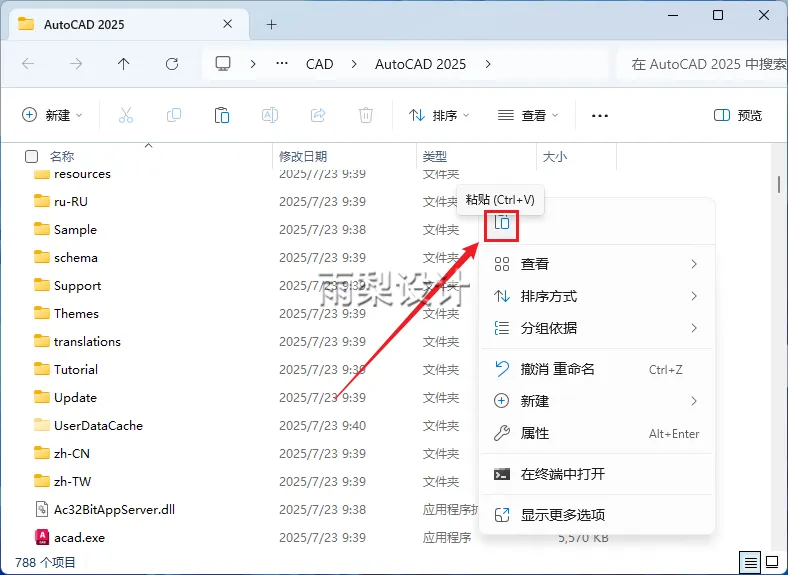Click the Copy icon in toolbar
The height and width of the screenshot is (575, 788).
click(173, 115)
